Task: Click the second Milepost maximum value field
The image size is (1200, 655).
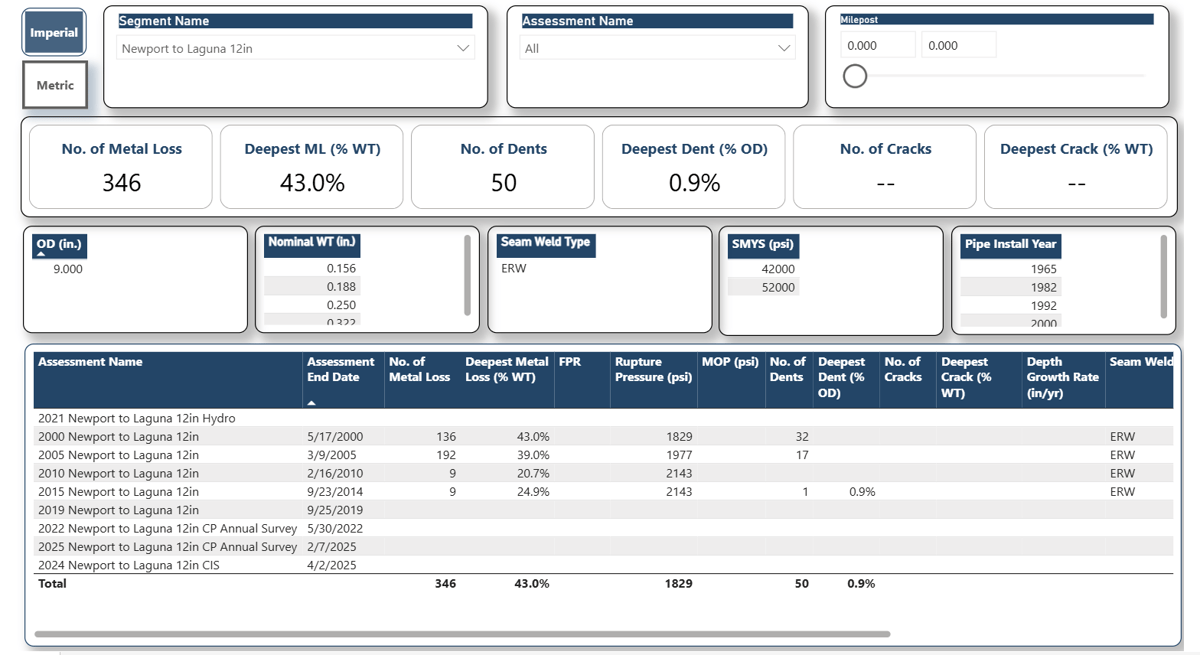Action: coord(957,45)
